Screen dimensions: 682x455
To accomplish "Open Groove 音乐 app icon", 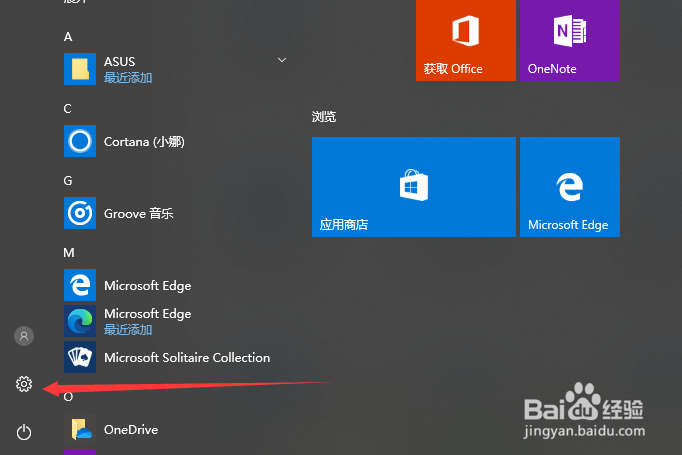I will coord(80,213).
